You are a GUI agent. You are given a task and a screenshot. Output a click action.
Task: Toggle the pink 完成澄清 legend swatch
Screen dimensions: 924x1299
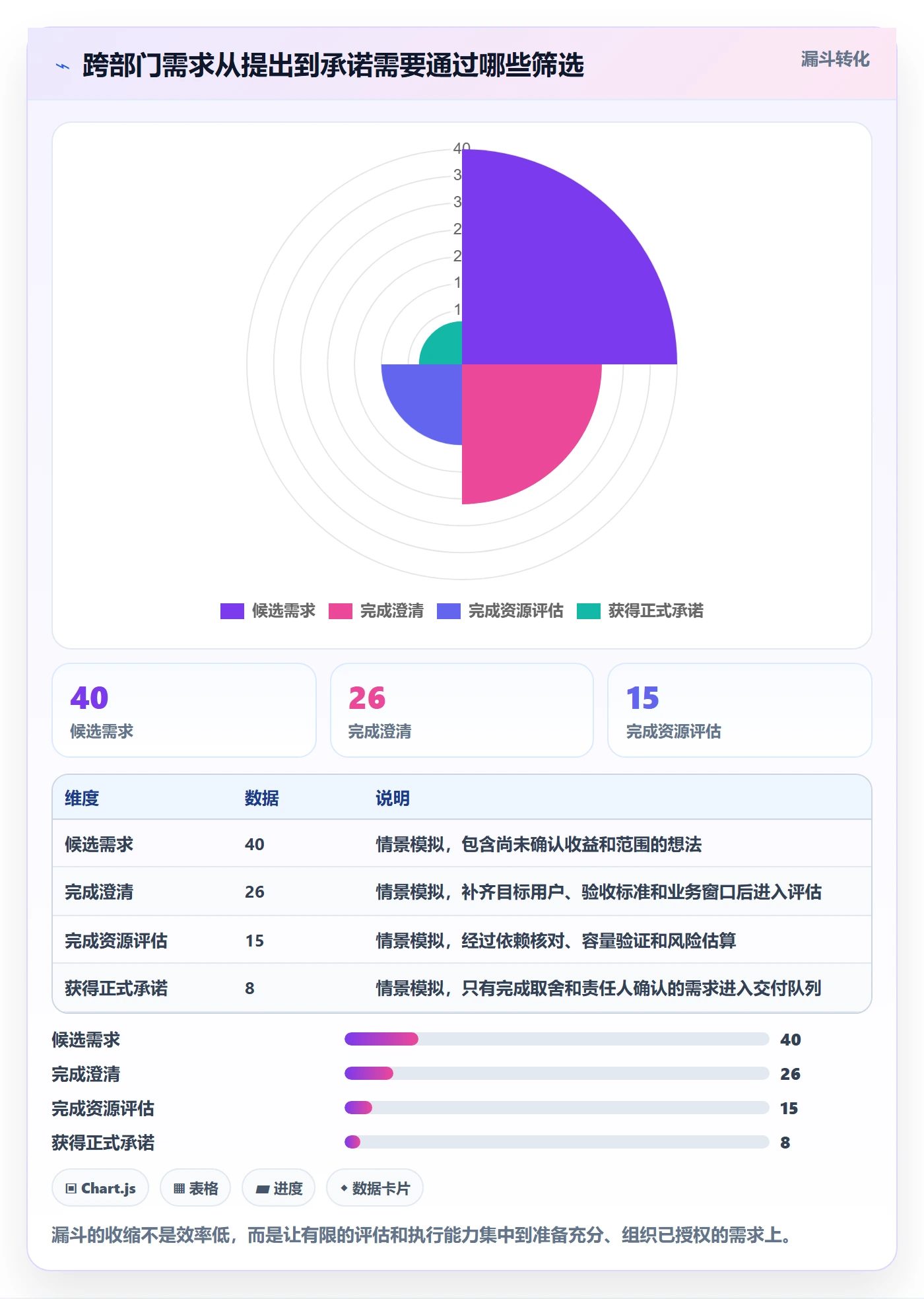(341, 611)
